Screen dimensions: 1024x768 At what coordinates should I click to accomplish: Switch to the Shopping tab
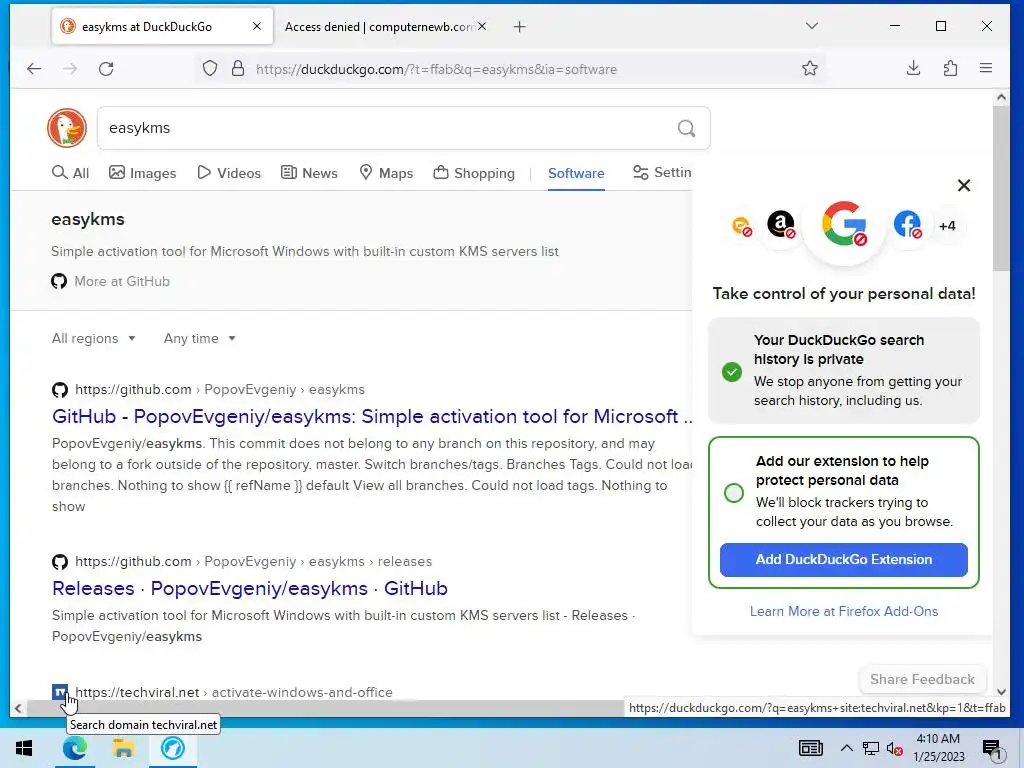point(474,173)
